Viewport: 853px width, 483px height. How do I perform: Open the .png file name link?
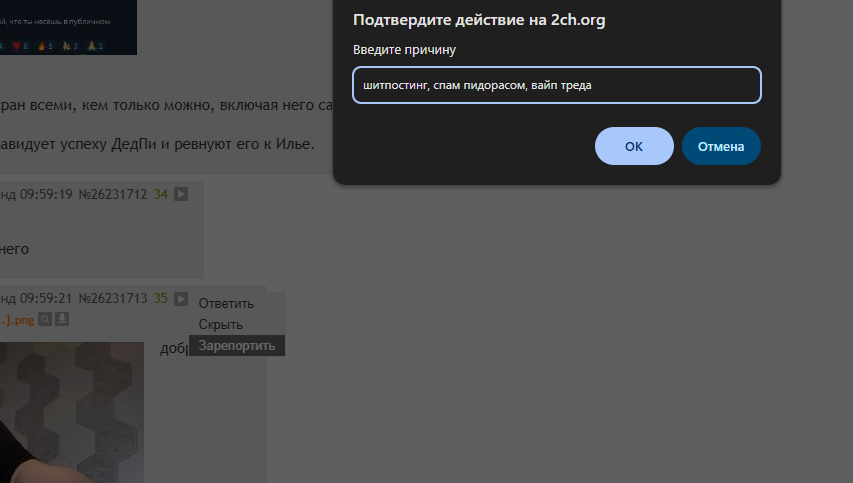point(17,320)
